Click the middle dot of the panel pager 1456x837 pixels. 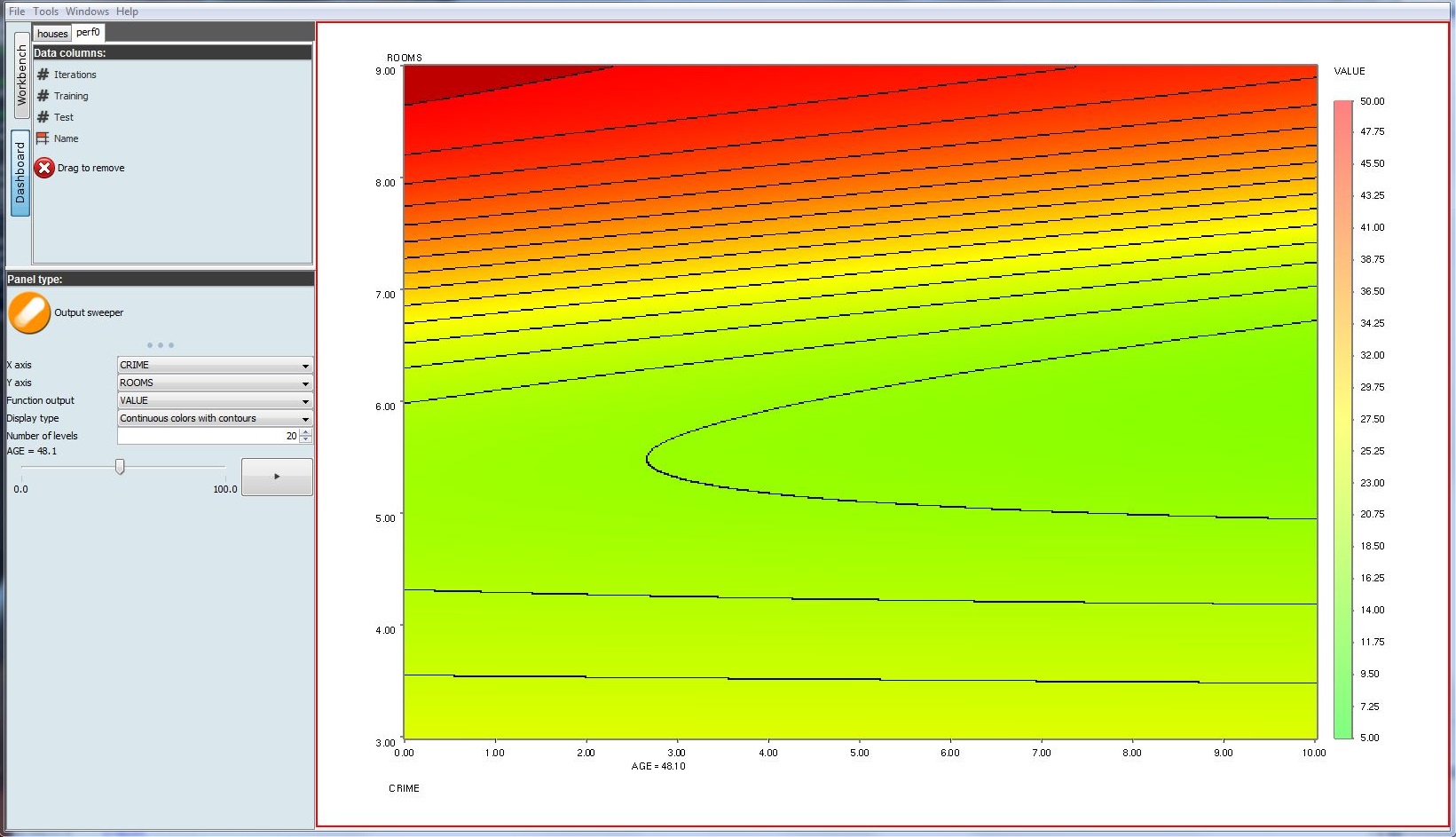(161, 345)
